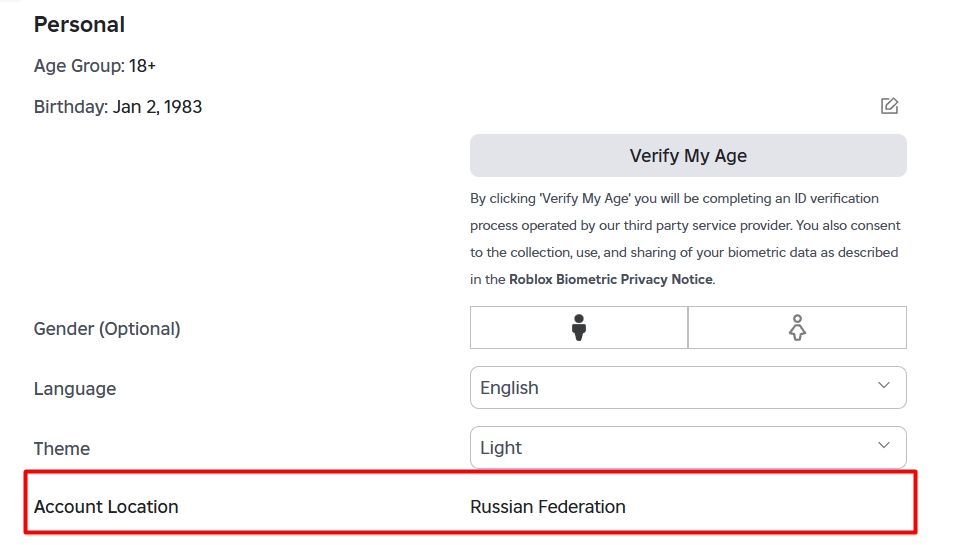Click the Russian Federation account location value
Screen dimensions: 967x545
click(x=548, y=507)
